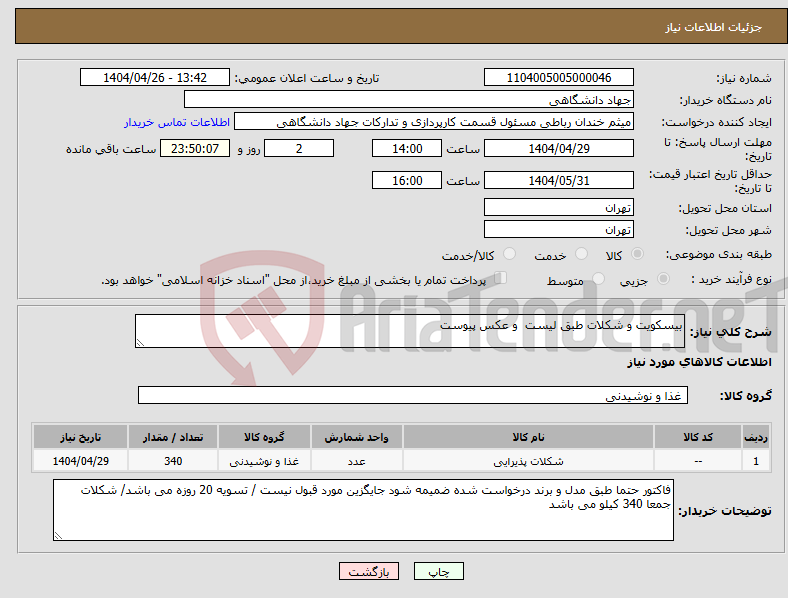This screenshot has height=598, width=788.
Task: Click the deadline time field 14:00
Action: pos(407,148)
